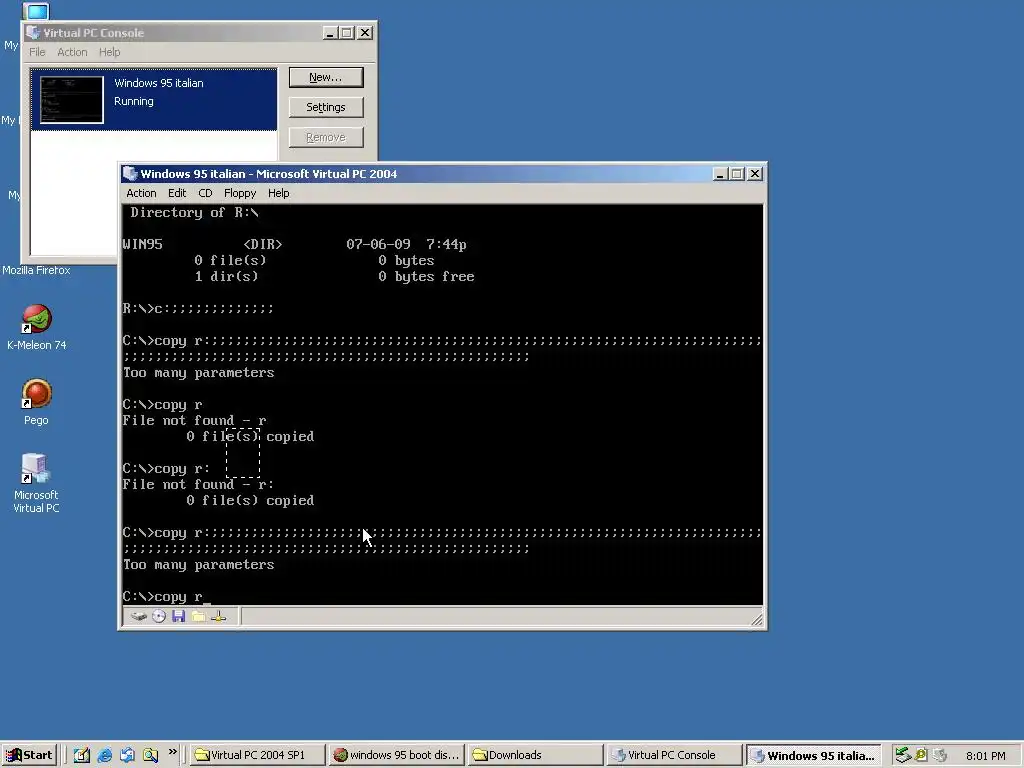Click the Windows 95 italian window title icon

coord(130,174)
